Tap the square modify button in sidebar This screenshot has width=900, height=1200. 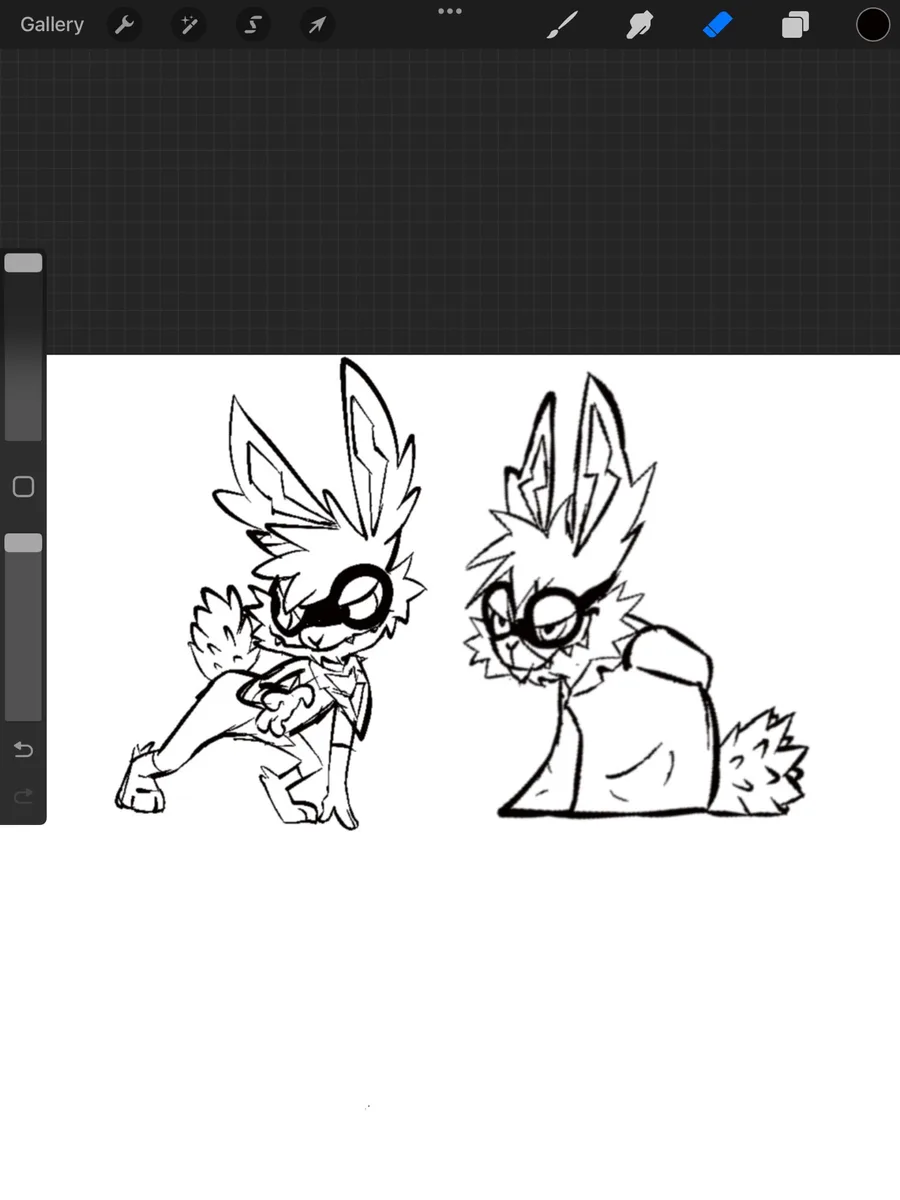(x=23, y=487)
